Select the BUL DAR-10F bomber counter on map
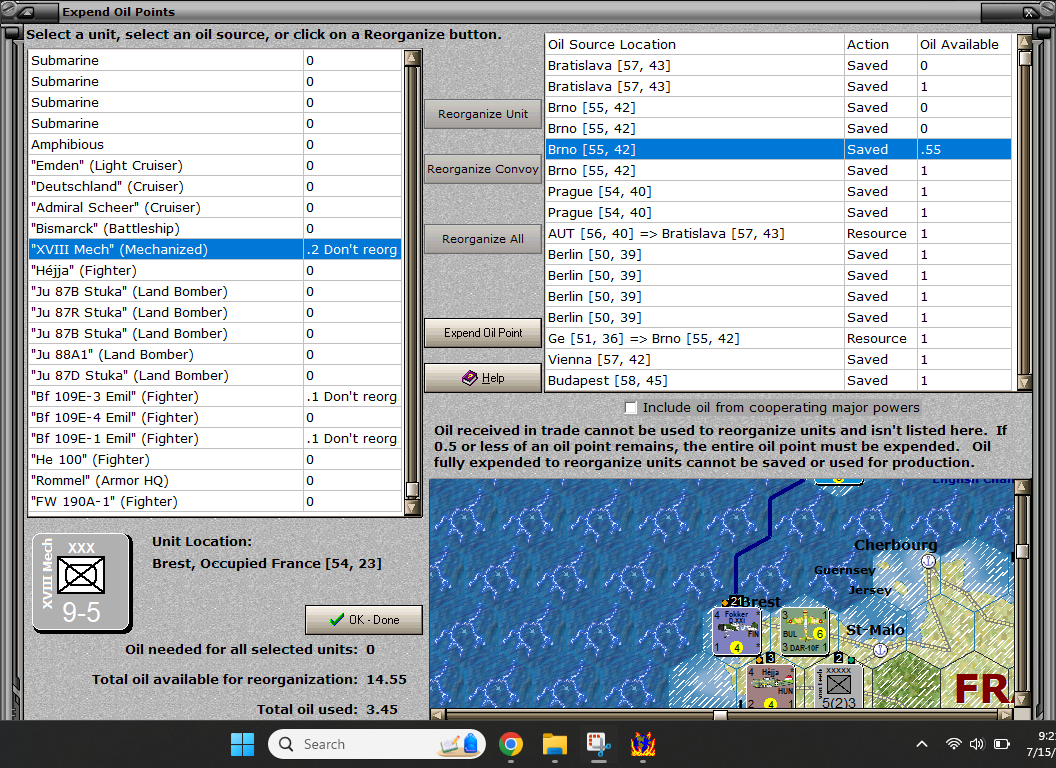 pos(804,631)
